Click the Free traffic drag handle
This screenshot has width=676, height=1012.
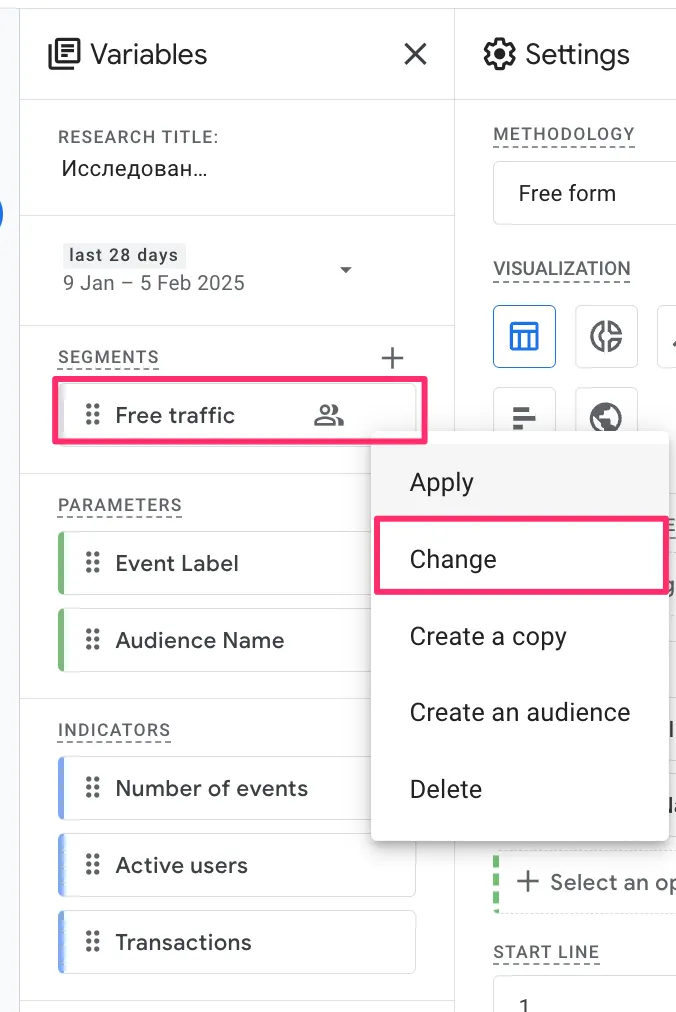tap(93, 415)
